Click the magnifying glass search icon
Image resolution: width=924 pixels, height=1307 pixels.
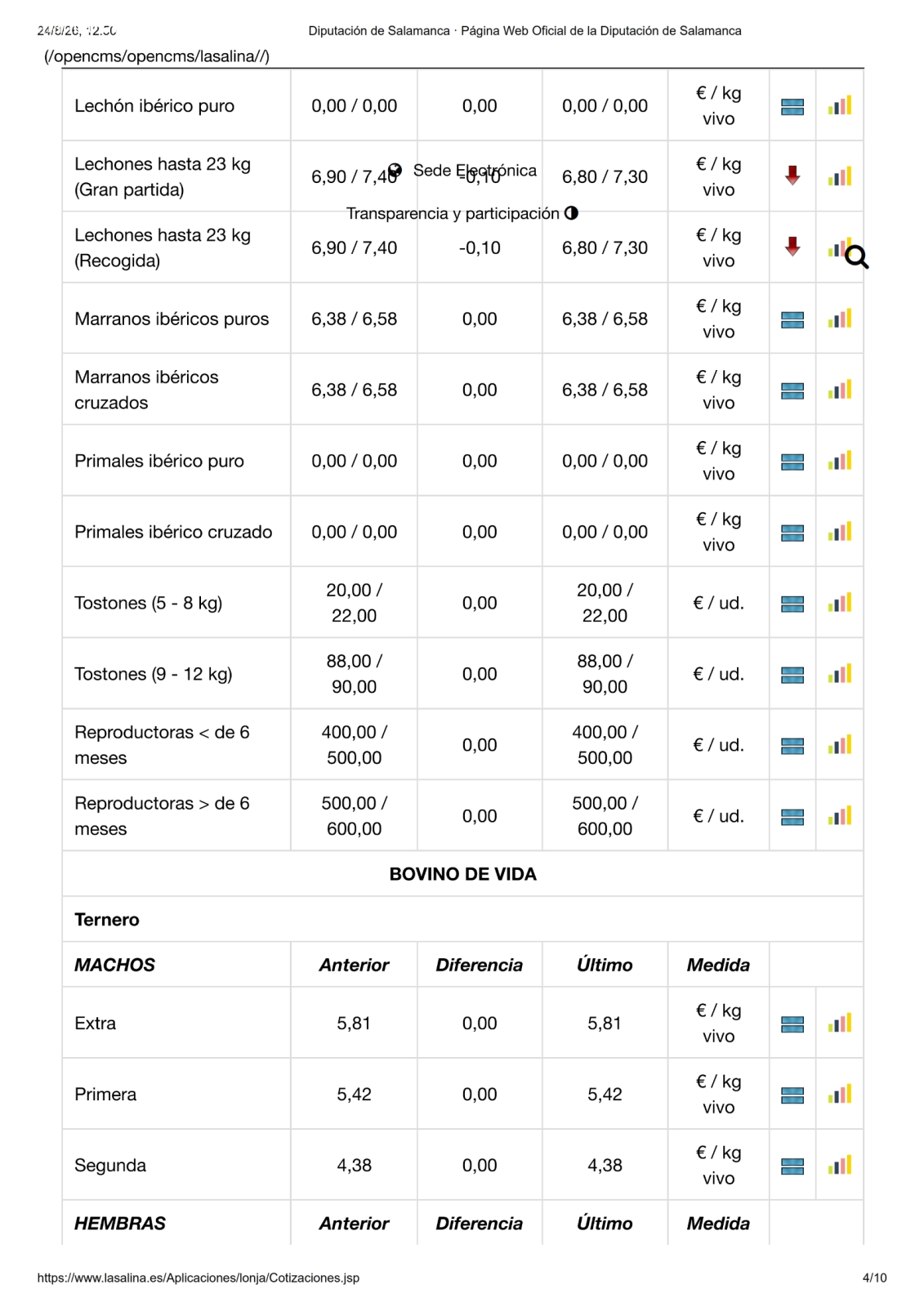tap(856, 257)
